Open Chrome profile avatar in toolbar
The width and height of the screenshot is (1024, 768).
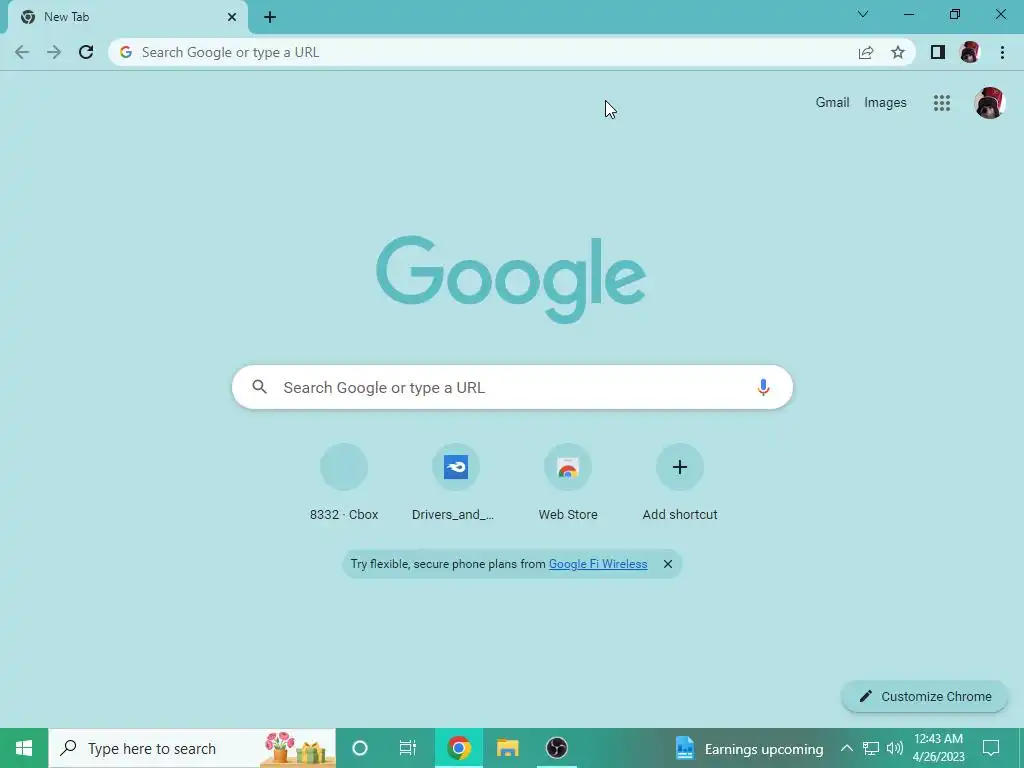pos(970,52)
